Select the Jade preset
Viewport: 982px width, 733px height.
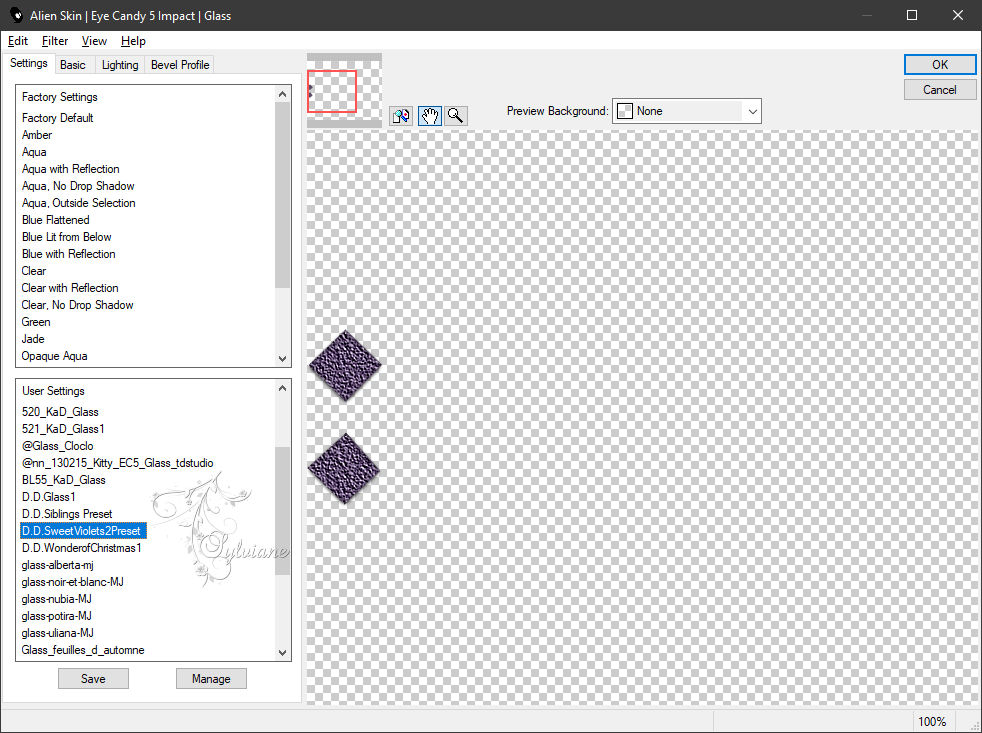33,338
